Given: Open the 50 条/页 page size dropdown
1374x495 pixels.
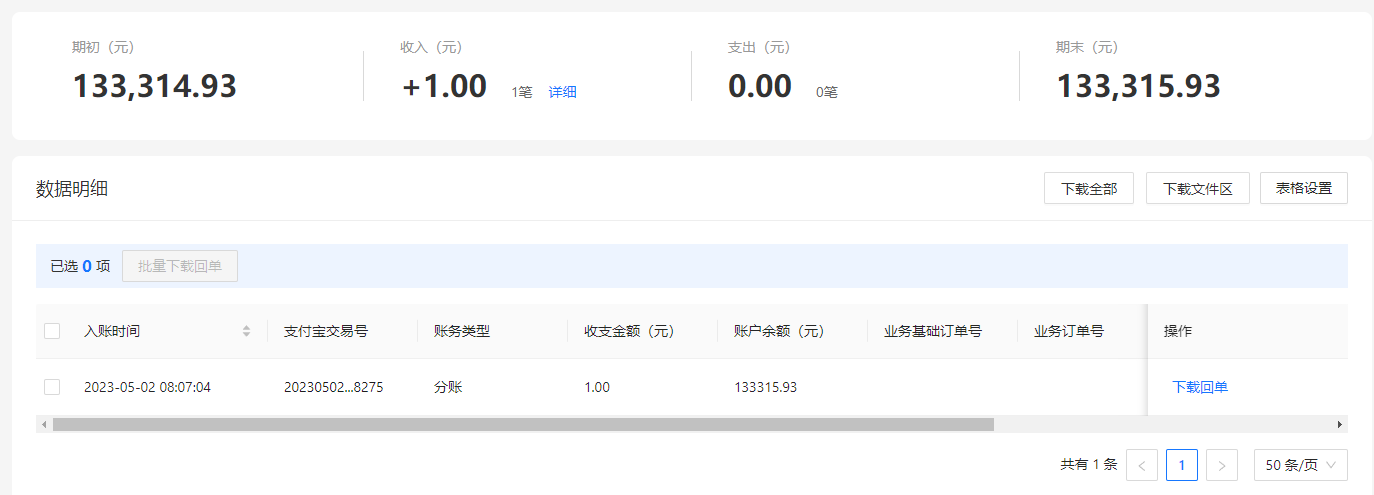Looking at the screenshot, I should click(x=1301, y=465).
